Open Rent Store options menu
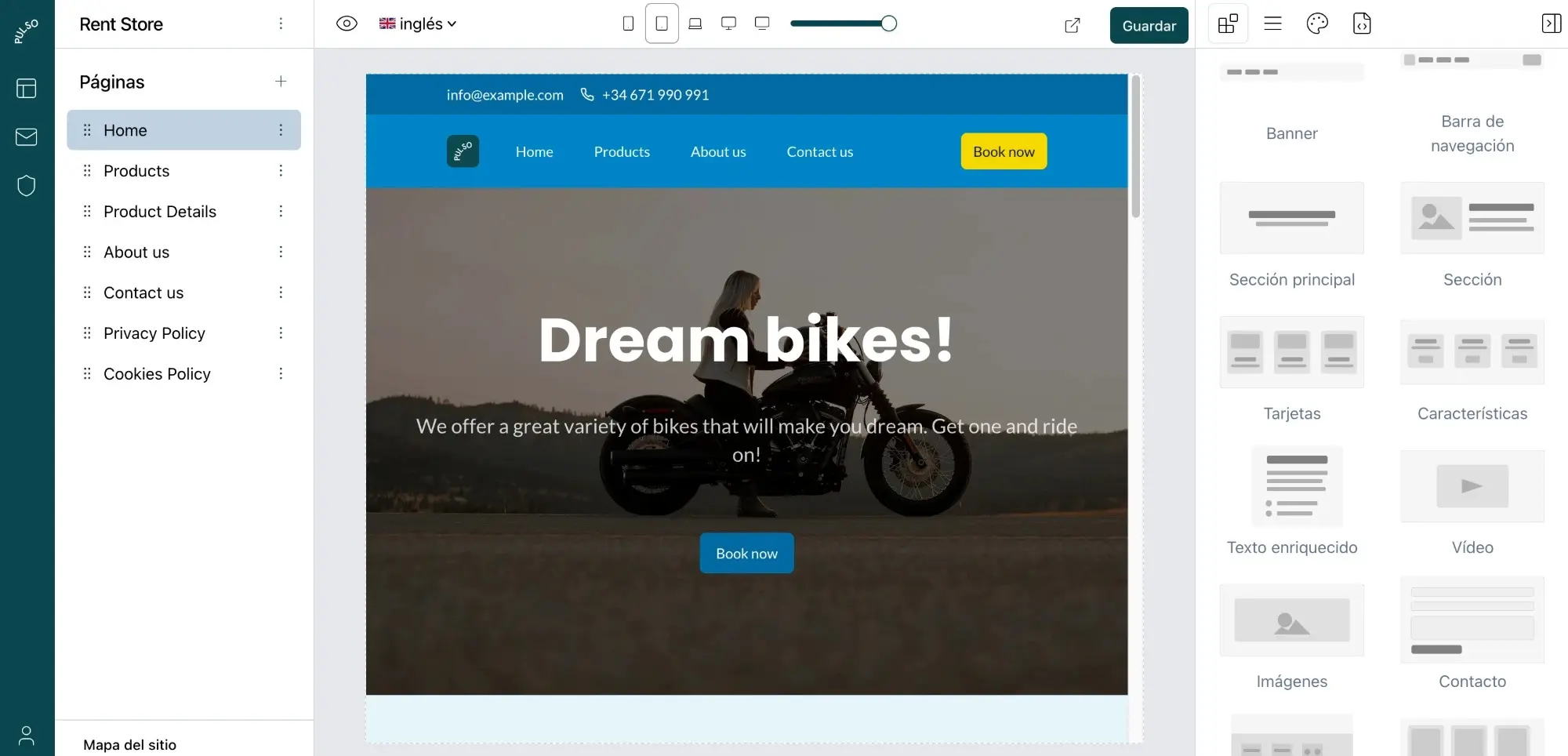 coord(281,24)
